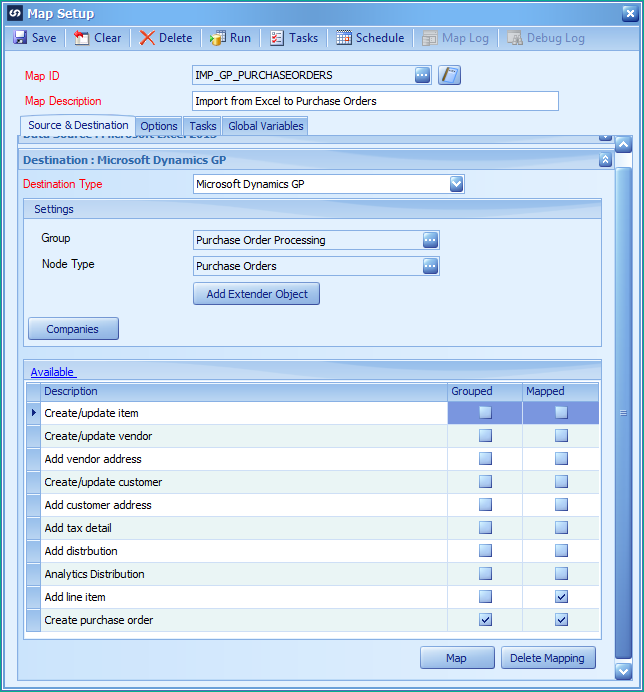Expand the Data Source section chevron

(605, 138)
